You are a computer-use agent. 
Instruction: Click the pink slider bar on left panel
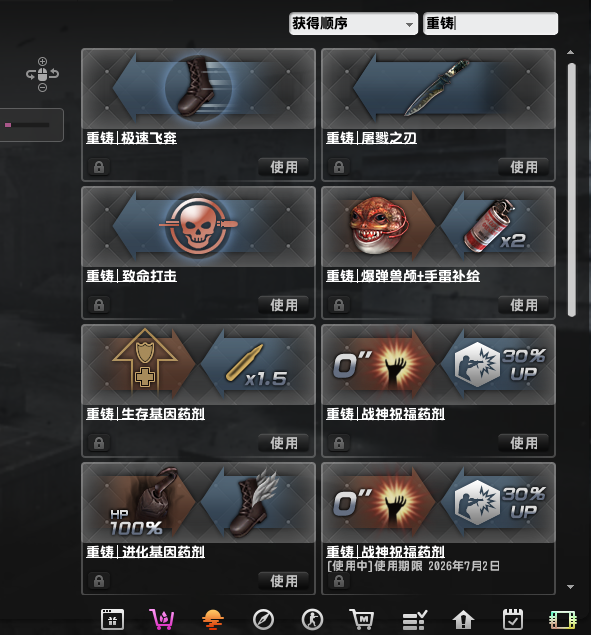tap(27, 125)
